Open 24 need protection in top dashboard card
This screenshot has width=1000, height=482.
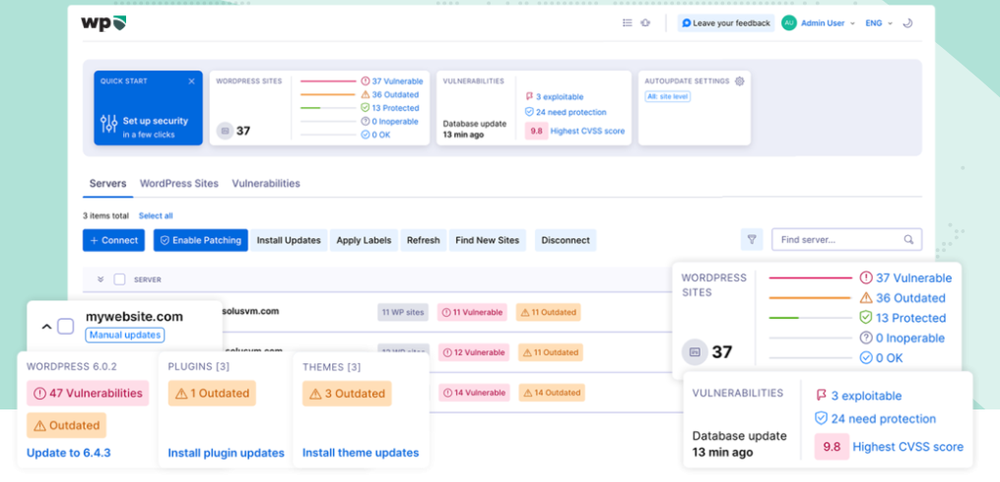click(565, 112)
